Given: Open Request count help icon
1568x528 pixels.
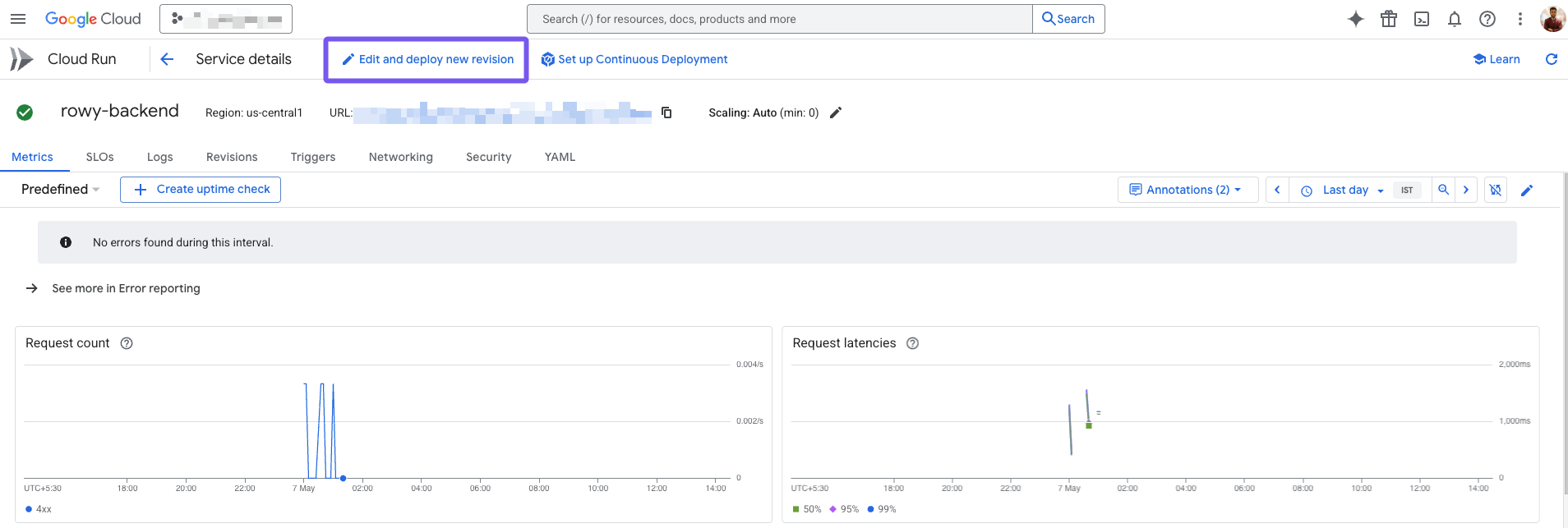Looking at the screenshot, I should pyautogui.click(x=127, y=343).
